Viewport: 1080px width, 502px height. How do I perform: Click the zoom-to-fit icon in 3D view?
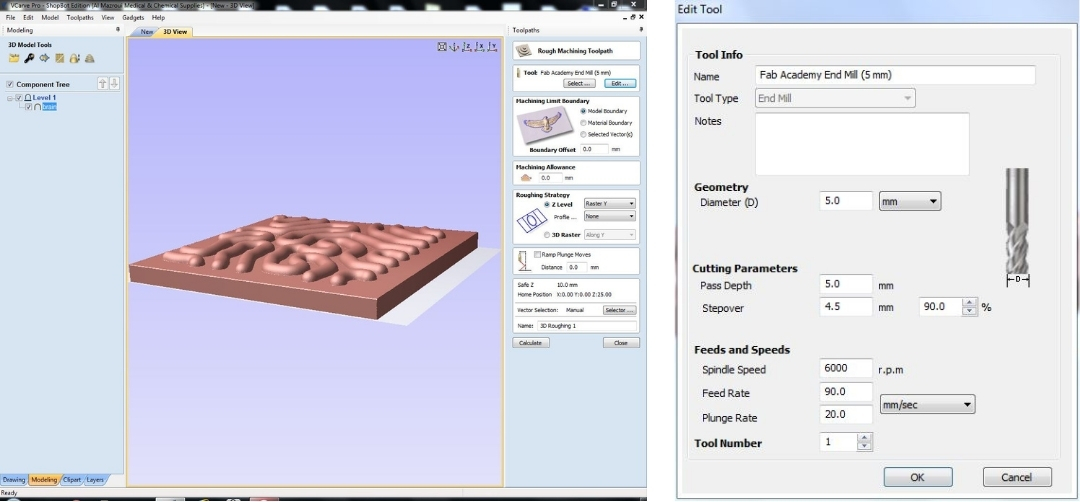pos(442,46)
